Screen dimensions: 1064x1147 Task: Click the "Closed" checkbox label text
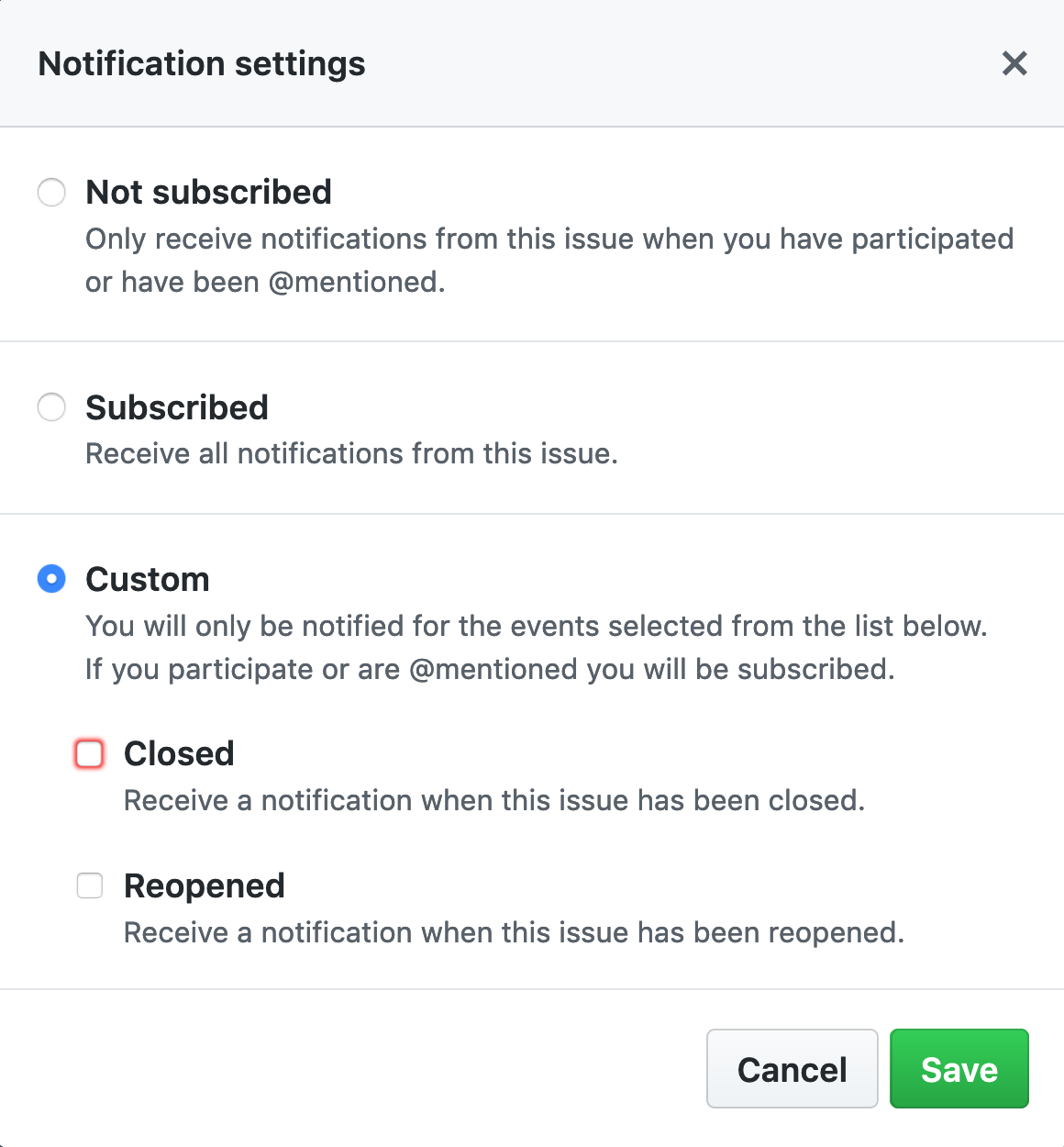pos(179,753)
